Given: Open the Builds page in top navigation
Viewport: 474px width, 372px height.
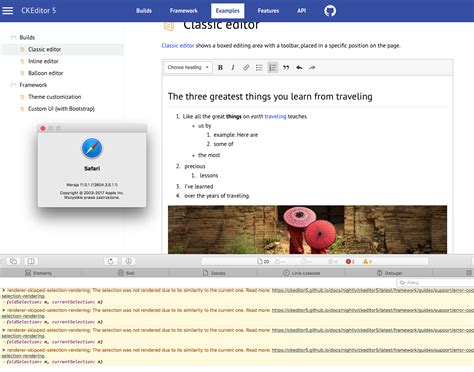Looking at the screenshot, I should click(144, 11).
